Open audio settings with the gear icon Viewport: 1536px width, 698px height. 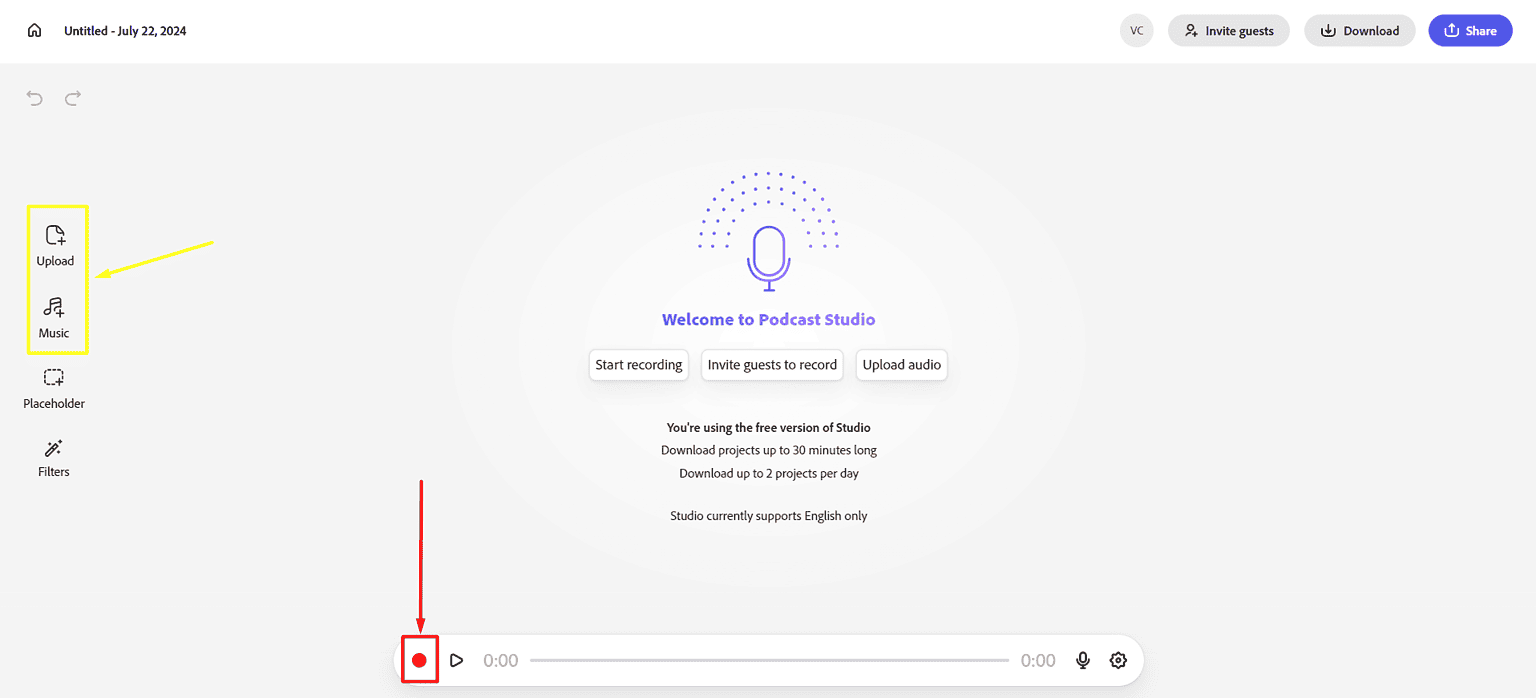point(1118,660)
